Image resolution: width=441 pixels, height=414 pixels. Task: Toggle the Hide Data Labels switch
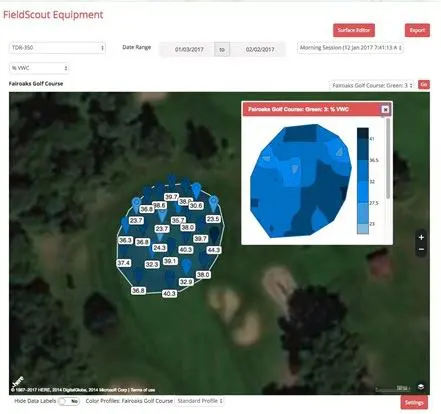[x=69, y=401]
